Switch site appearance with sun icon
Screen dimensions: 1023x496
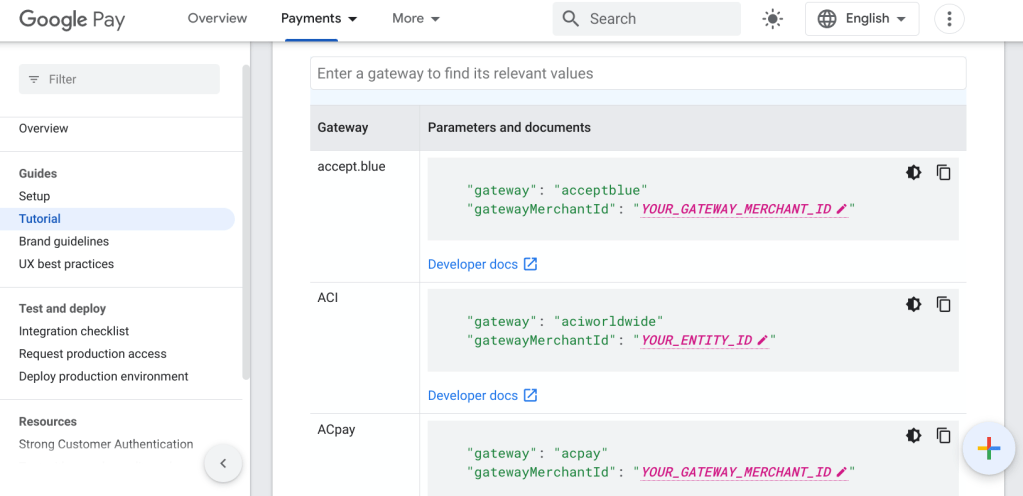point(772,19)
